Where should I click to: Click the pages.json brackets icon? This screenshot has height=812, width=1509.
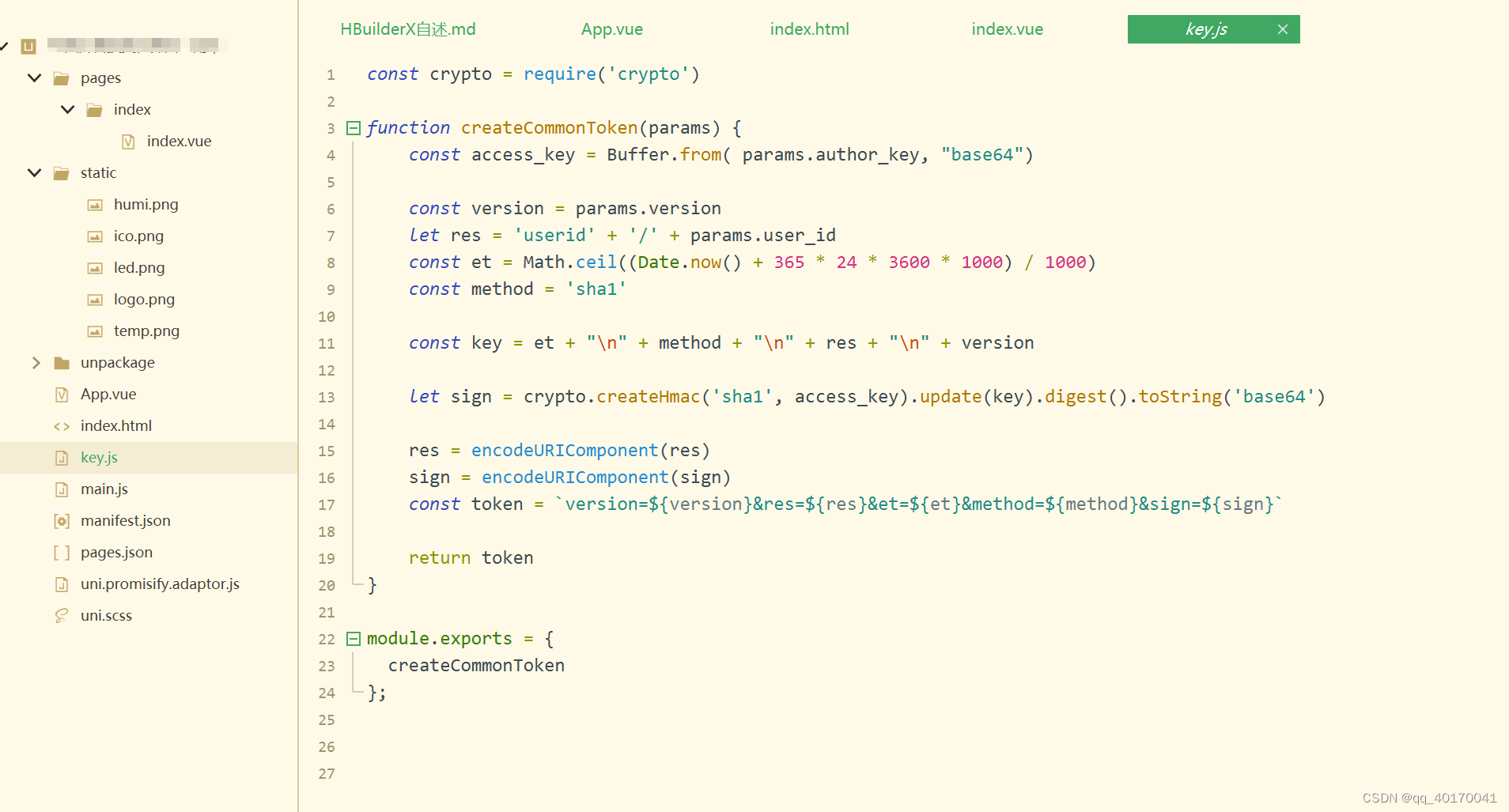pos(62,553)
